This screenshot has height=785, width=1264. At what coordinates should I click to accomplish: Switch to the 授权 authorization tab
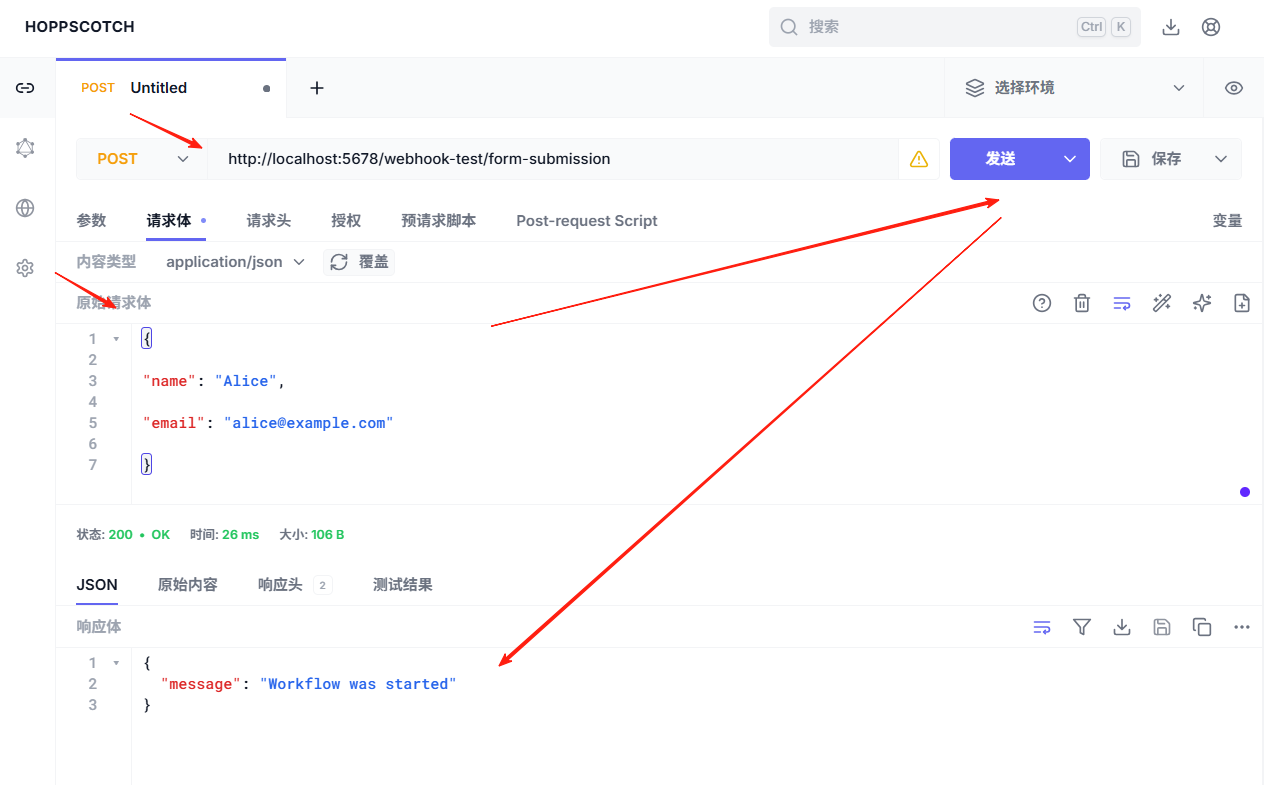click(x=346, y=221)
